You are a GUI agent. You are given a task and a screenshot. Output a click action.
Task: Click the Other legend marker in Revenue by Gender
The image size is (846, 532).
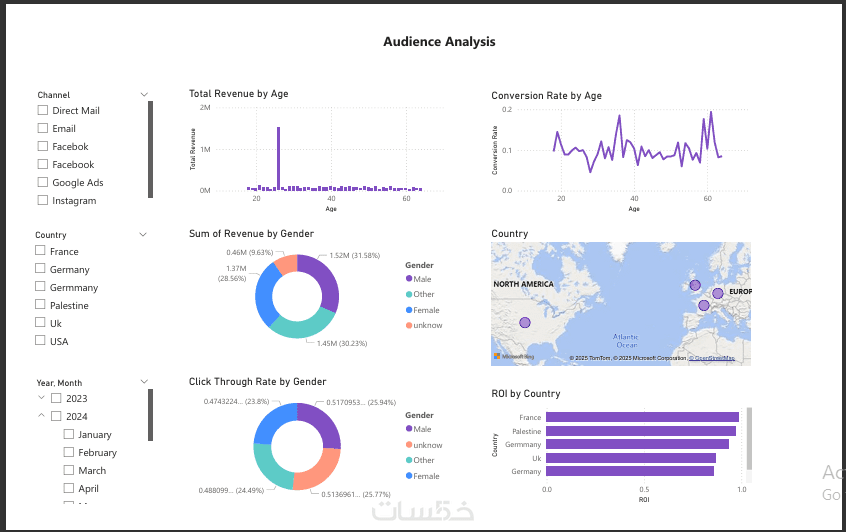(409, 294)
